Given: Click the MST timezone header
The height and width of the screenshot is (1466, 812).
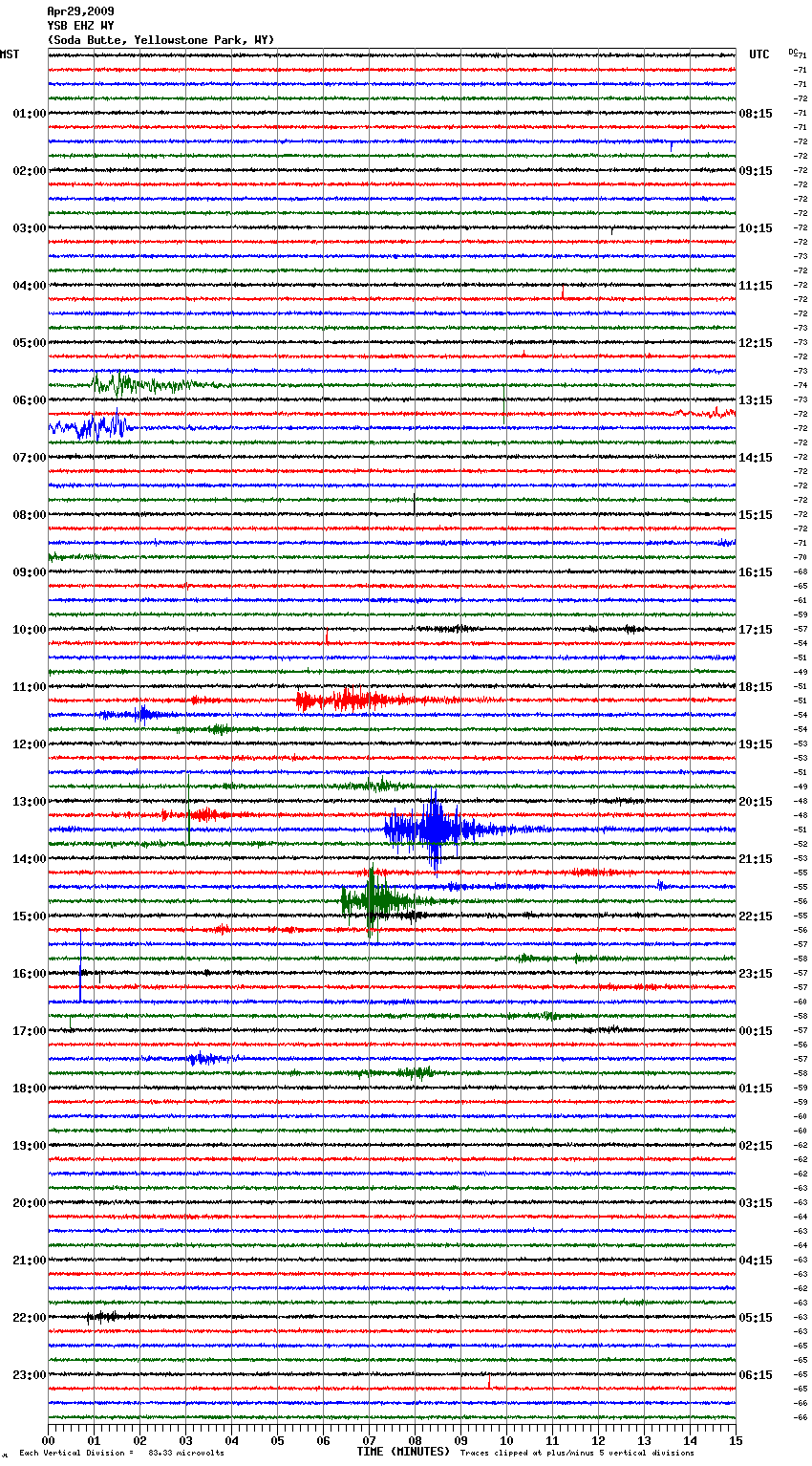Looking at the screenshot, I should [x=10, y=54].
